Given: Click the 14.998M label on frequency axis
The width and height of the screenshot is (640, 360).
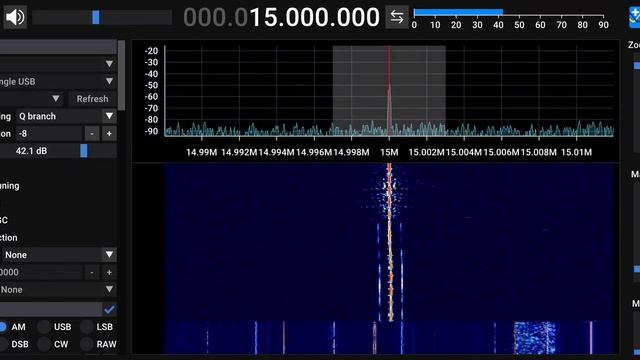Looking at the screenshot, I should tap(351, 152).
